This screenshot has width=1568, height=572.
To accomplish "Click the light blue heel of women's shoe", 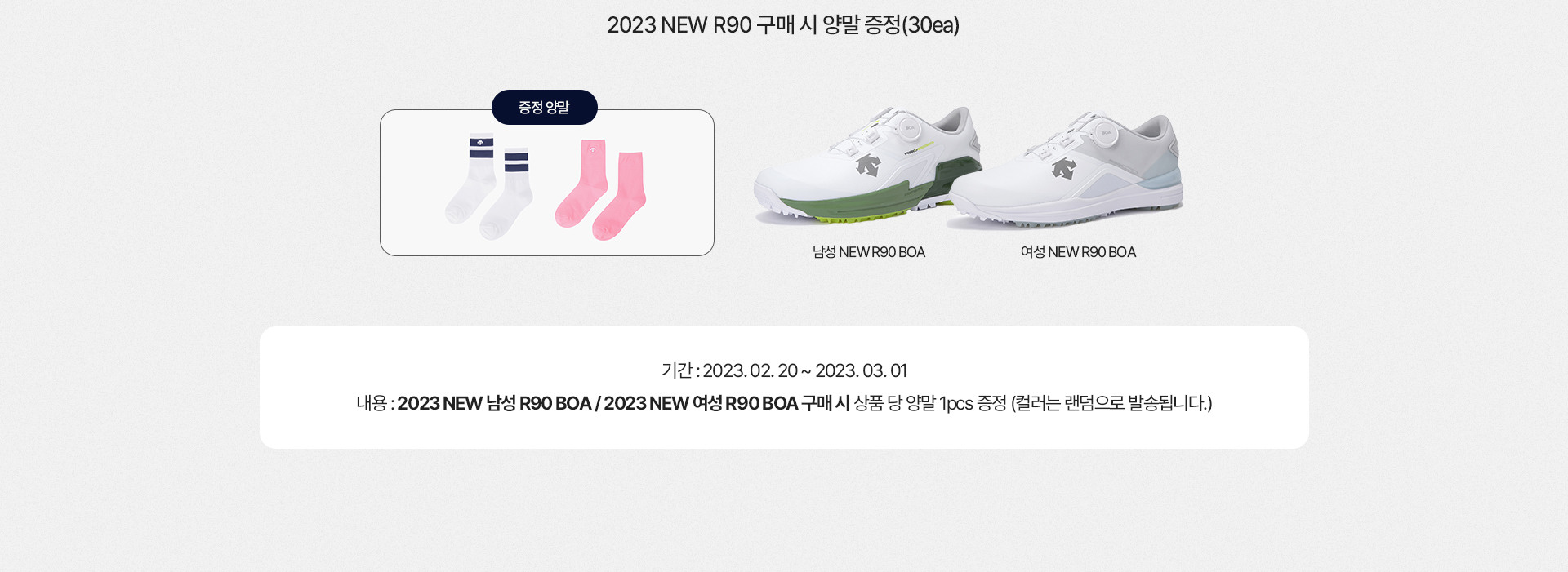I will tap(1159, 178).
